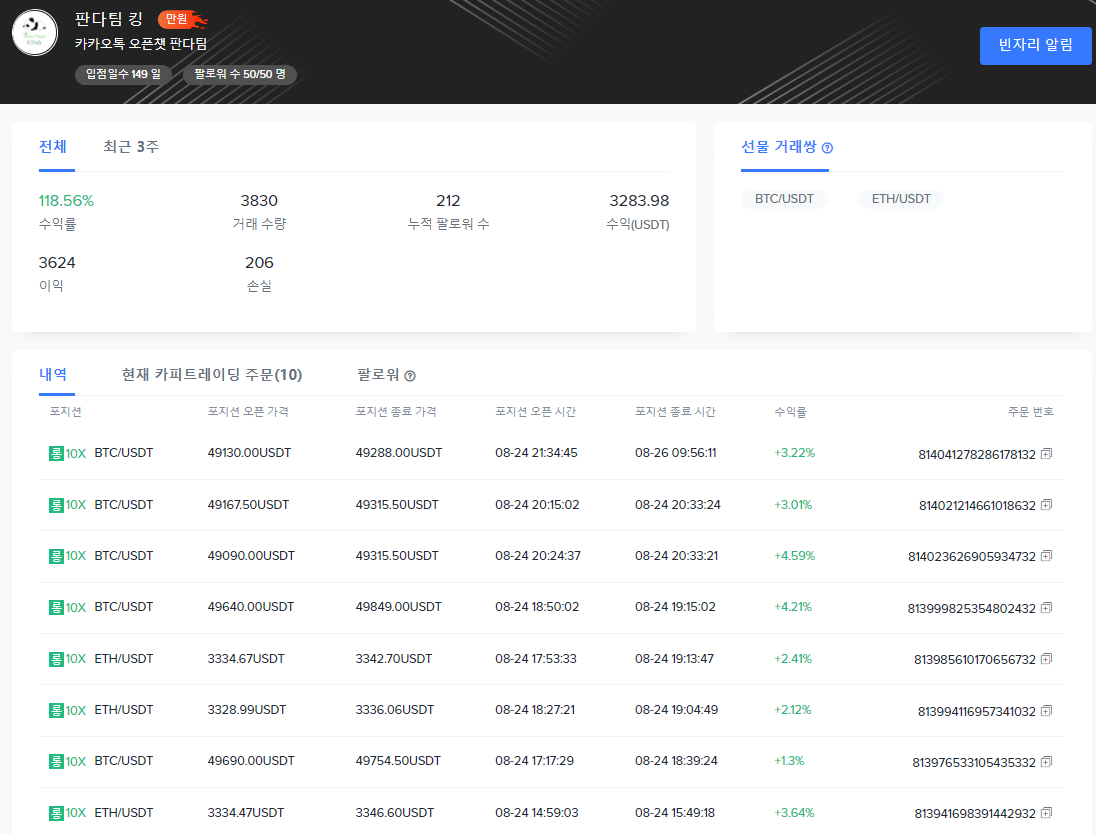The width and height of the screenshot is (1096, 834).
Task: Copy order number 814021214661018632
Action: [x=1046, y=505]
